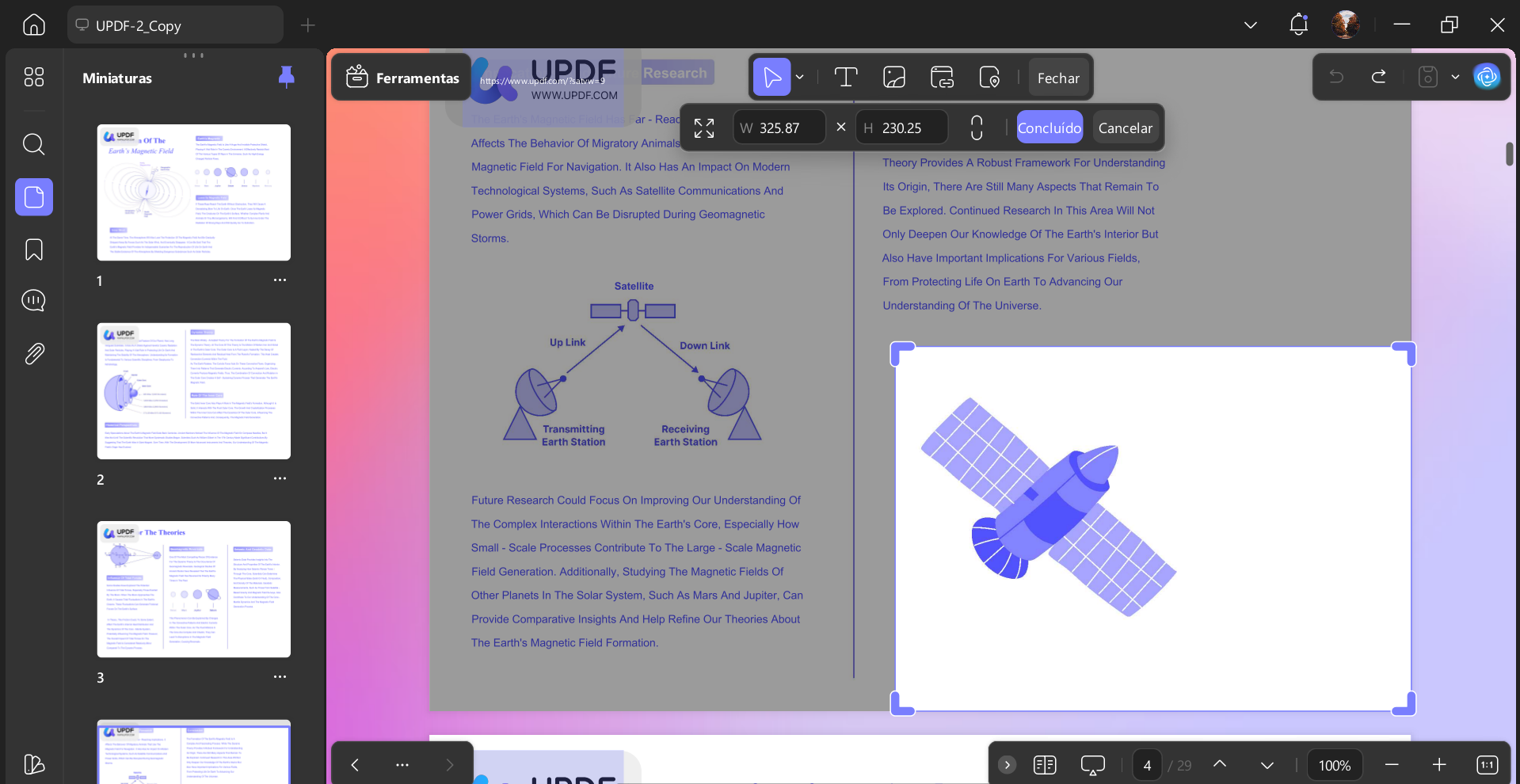Edit the width field 325.87
1520x784 pixels.
coord(779,127)
